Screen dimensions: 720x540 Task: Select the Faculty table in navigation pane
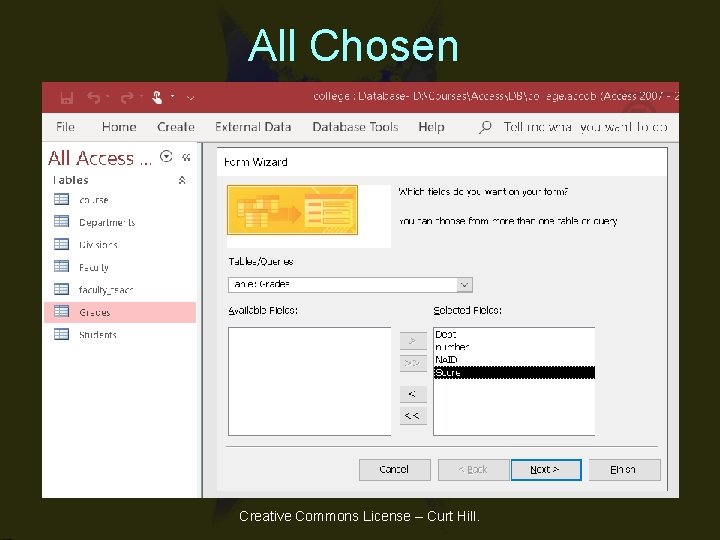120,267
